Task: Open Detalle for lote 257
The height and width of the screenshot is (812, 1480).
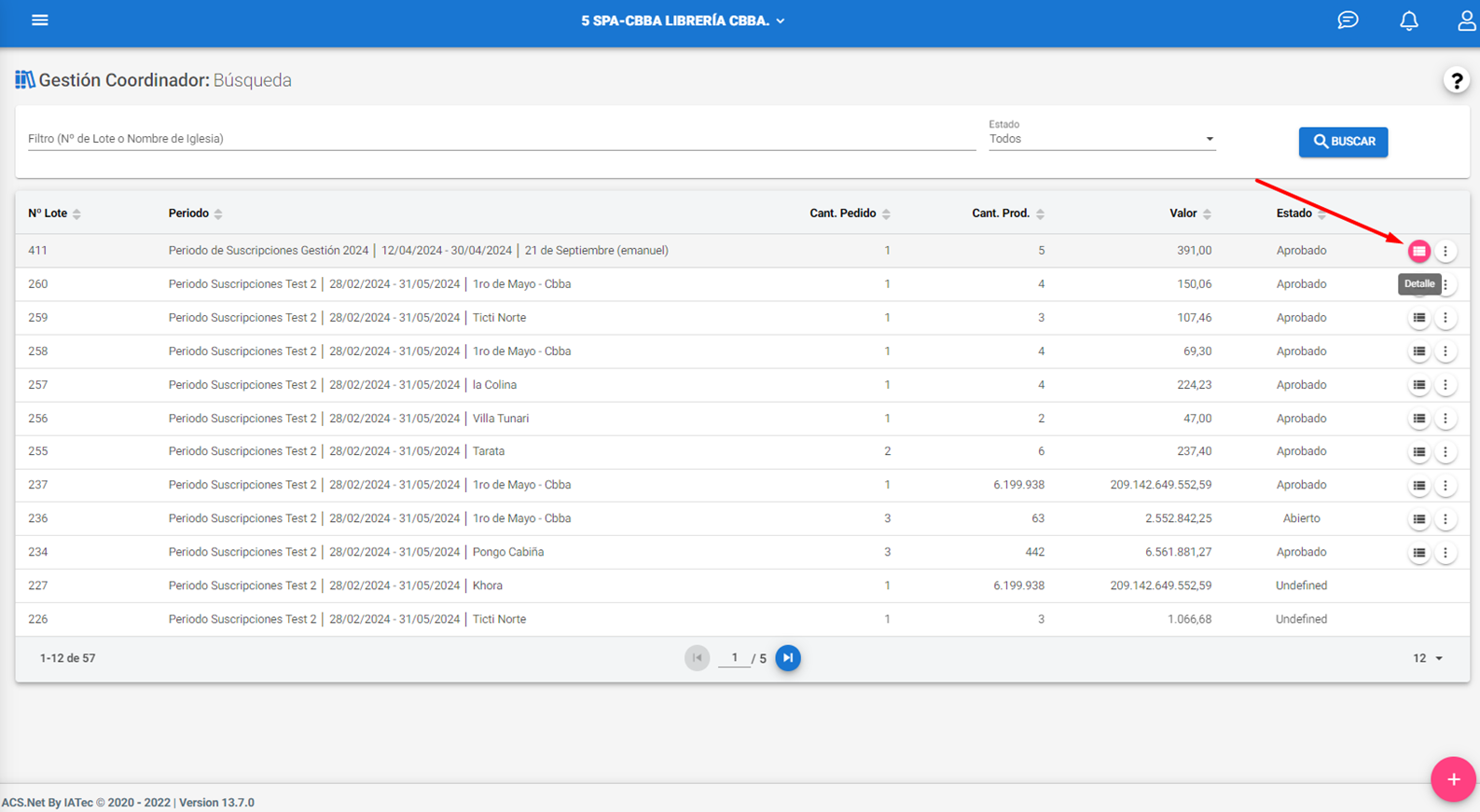Action: click(x=1418, y=385)
